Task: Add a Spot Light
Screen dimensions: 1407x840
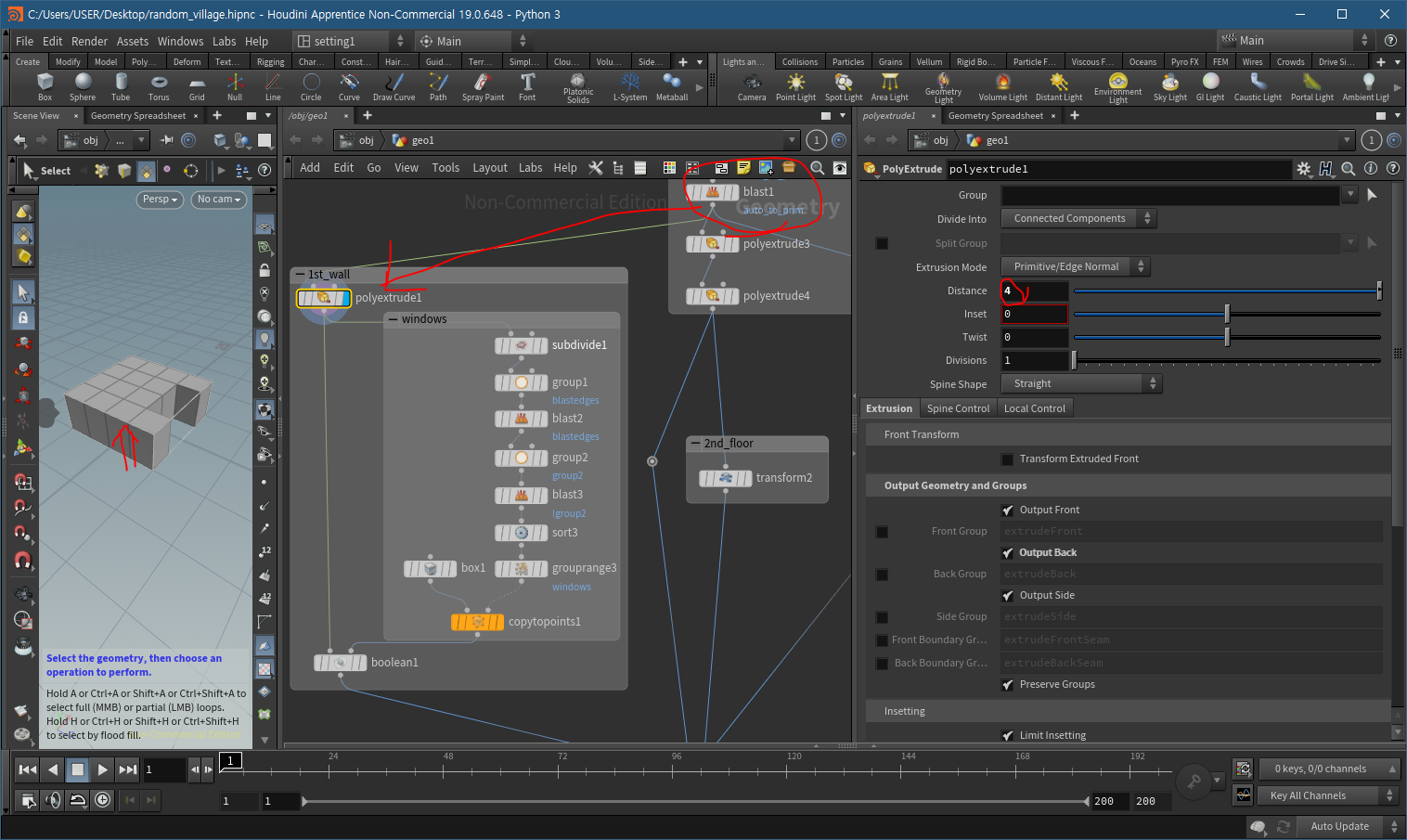Action: [844, 86]
